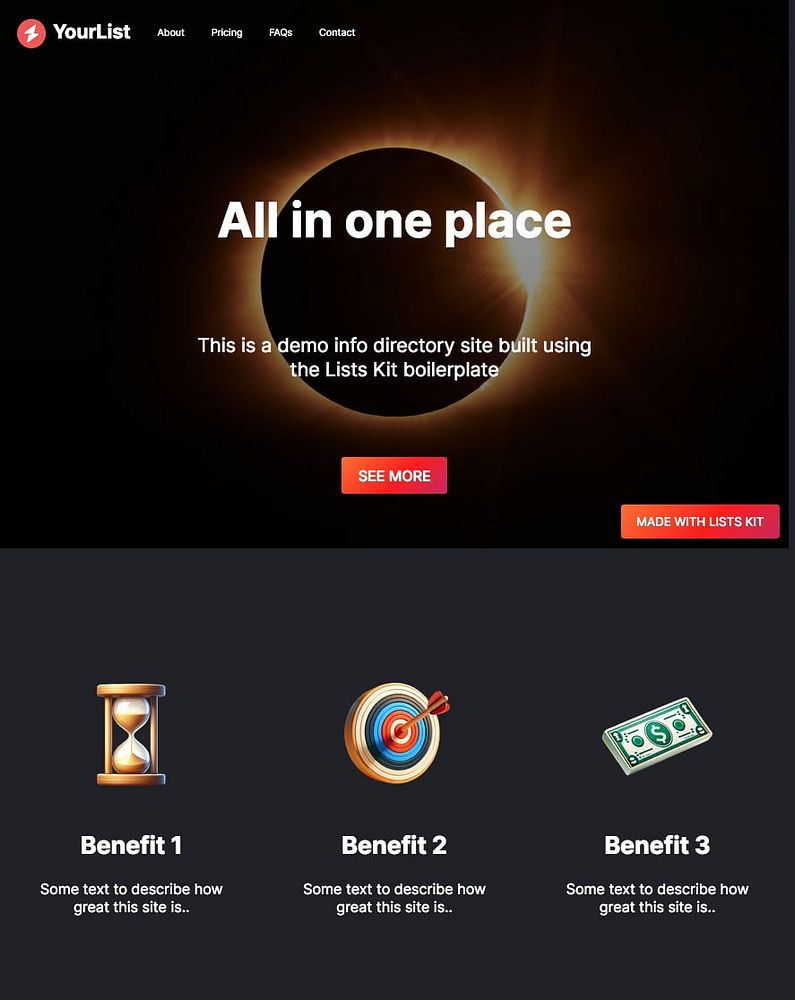Navigate to the Contact page
This screenshot has width=795, height=1000.
click(x=337, y=33)
